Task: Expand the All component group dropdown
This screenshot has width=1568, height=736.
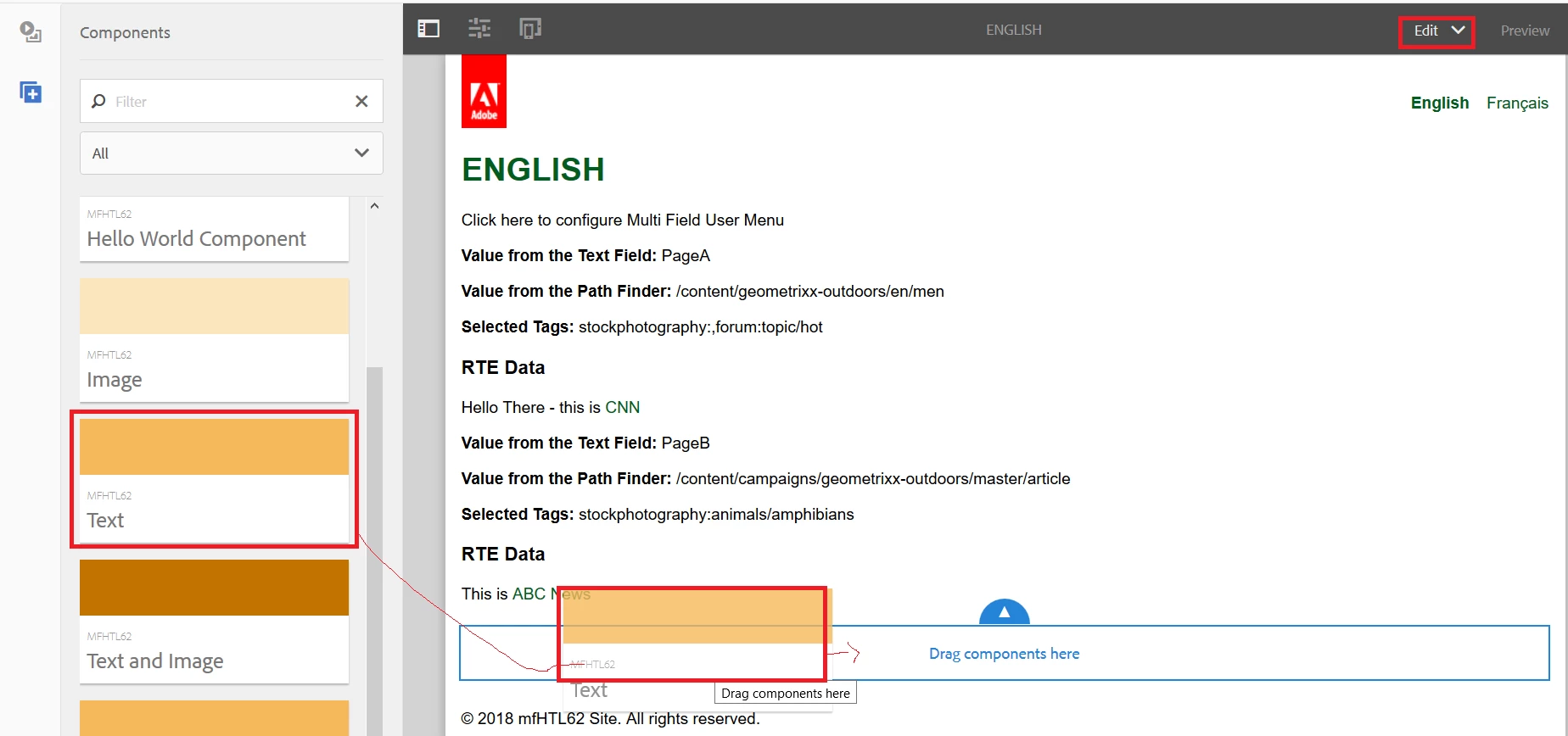Action: [232, 153]
